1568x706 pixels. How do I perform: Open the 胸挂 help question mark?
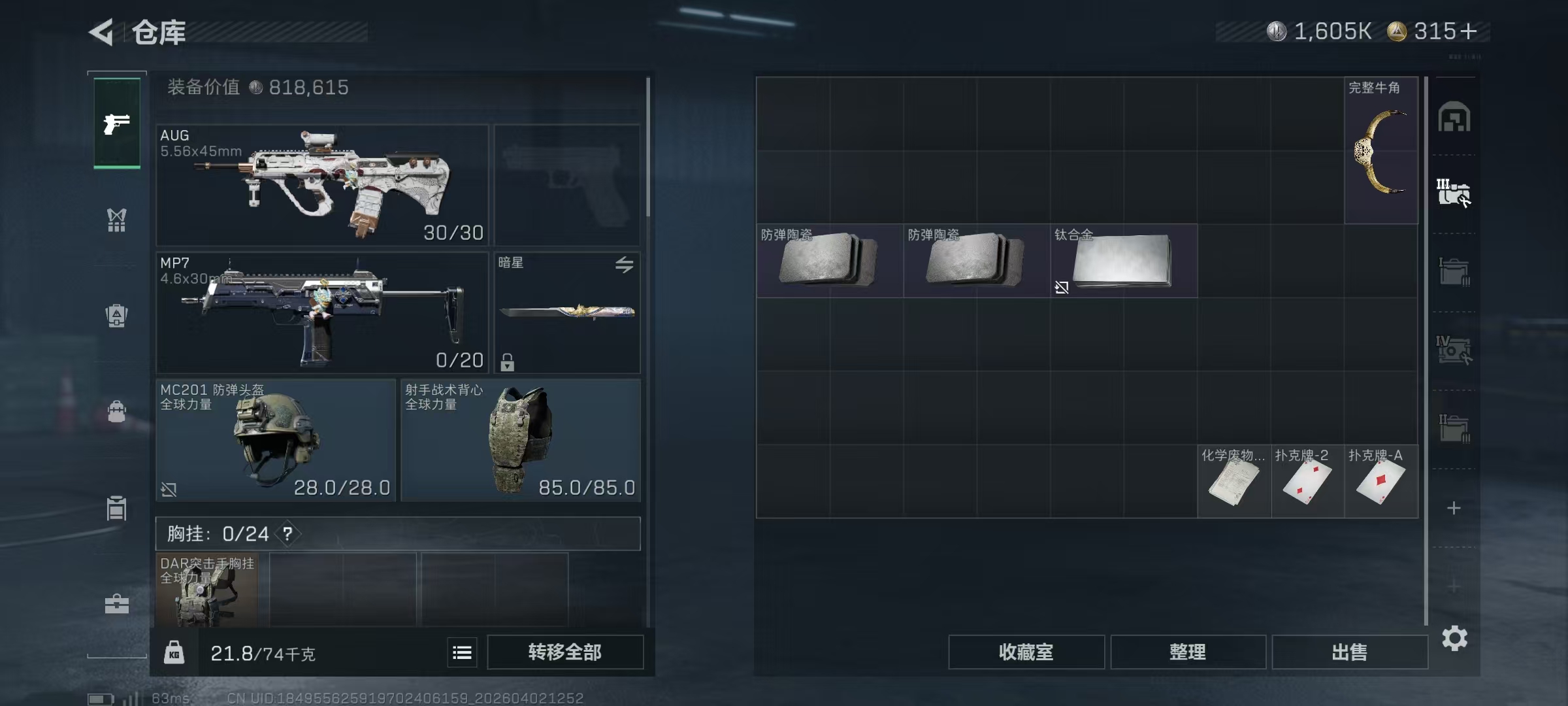coord(287,534)
